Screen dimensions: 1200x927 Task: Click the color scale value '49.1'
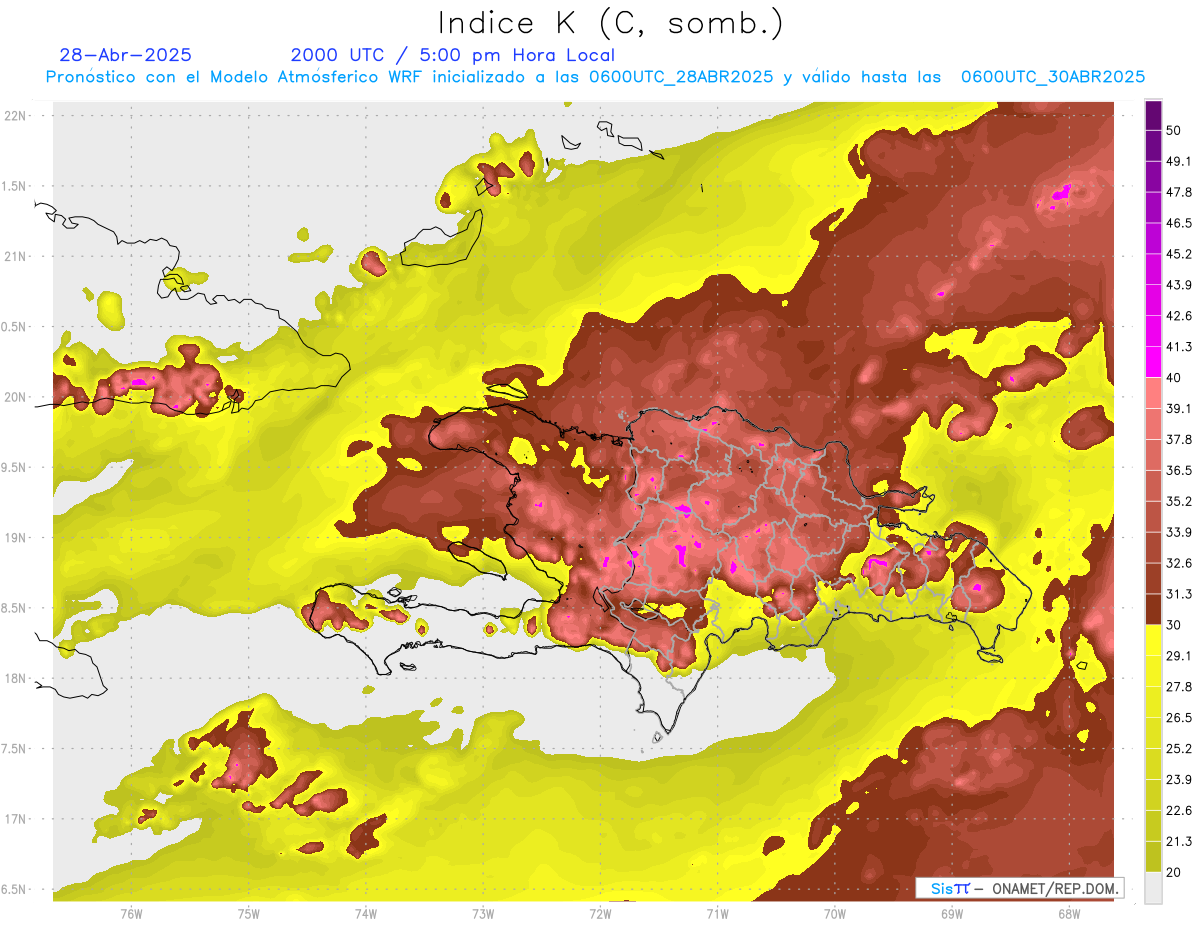[1179, 161]
